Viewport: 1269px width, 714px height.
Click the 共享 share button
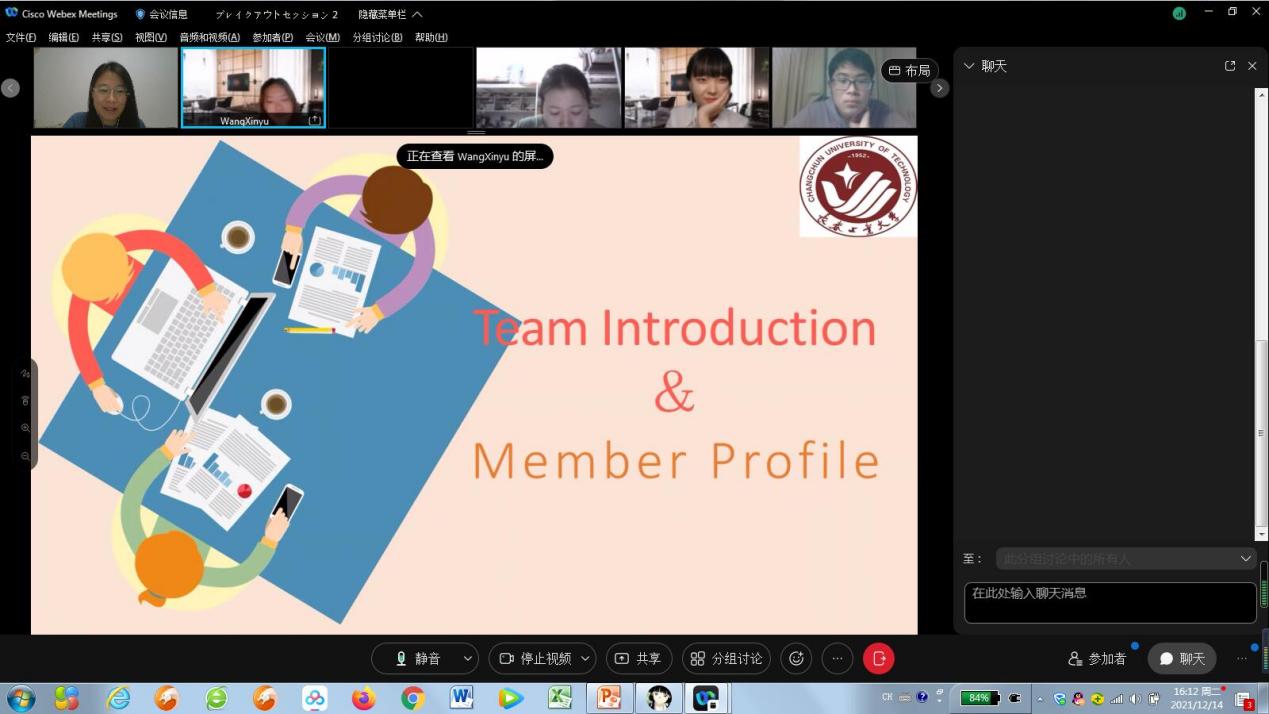(638, 658)
